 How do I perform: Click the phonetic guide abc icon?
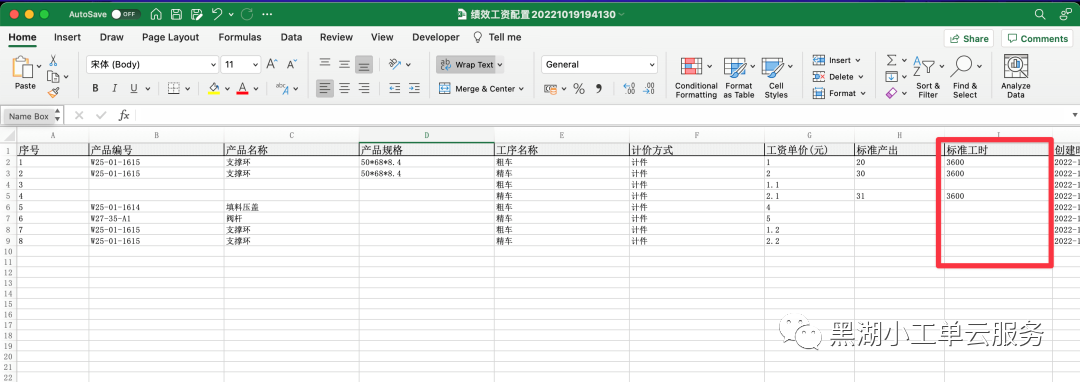[x=281, y=88]
